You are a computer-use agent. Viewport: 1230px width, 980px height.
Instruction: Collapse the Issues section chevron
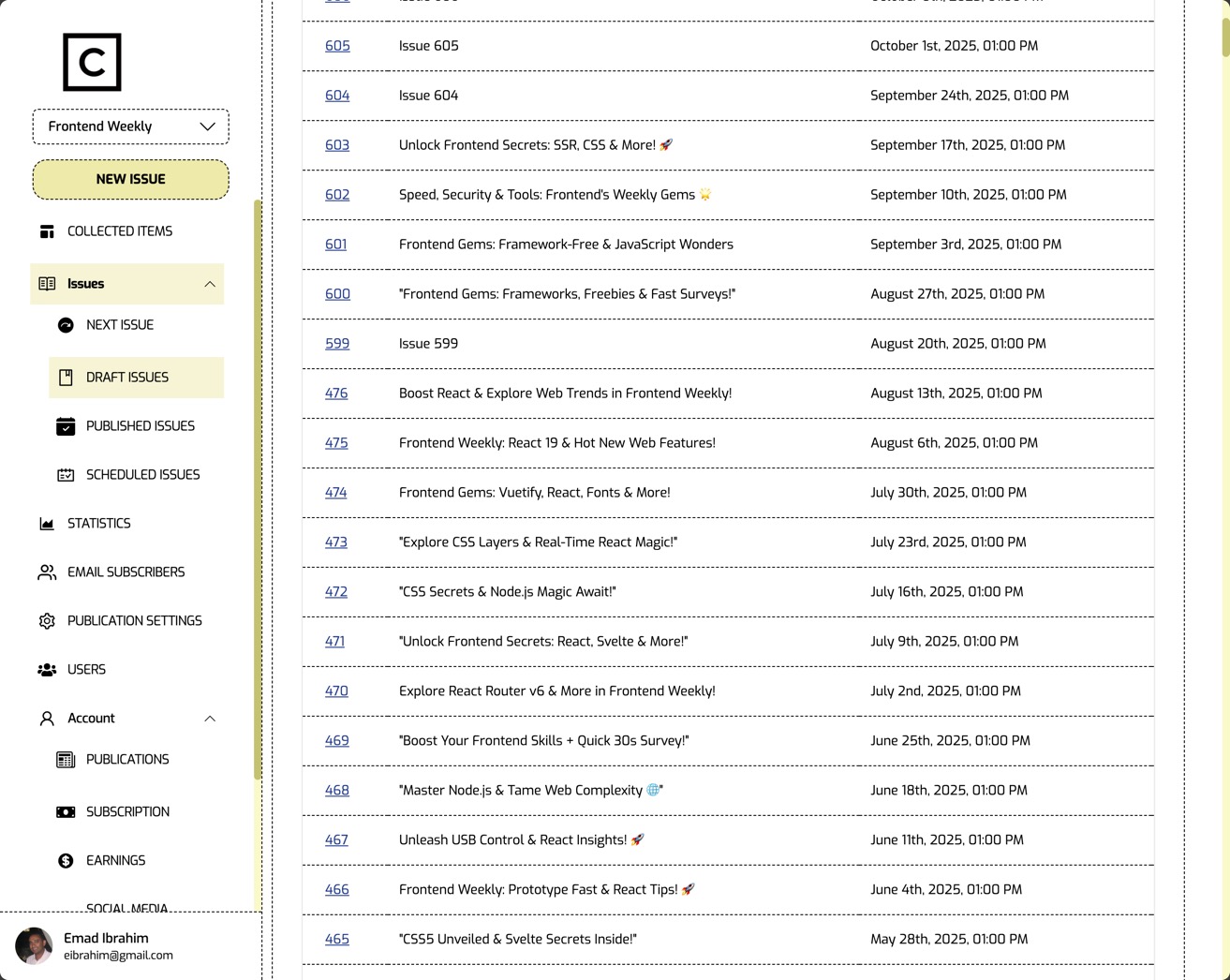coord(210,283)
